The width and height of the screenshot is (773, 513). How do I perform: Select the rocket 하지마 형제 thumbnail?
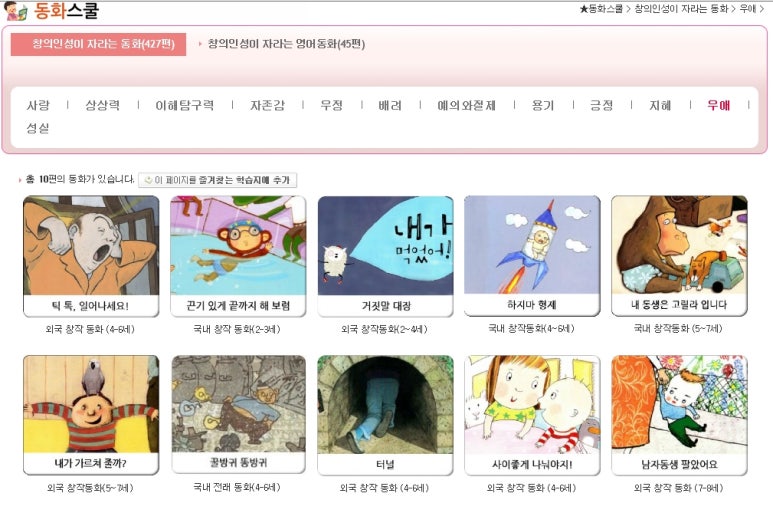tap(532, 245)
